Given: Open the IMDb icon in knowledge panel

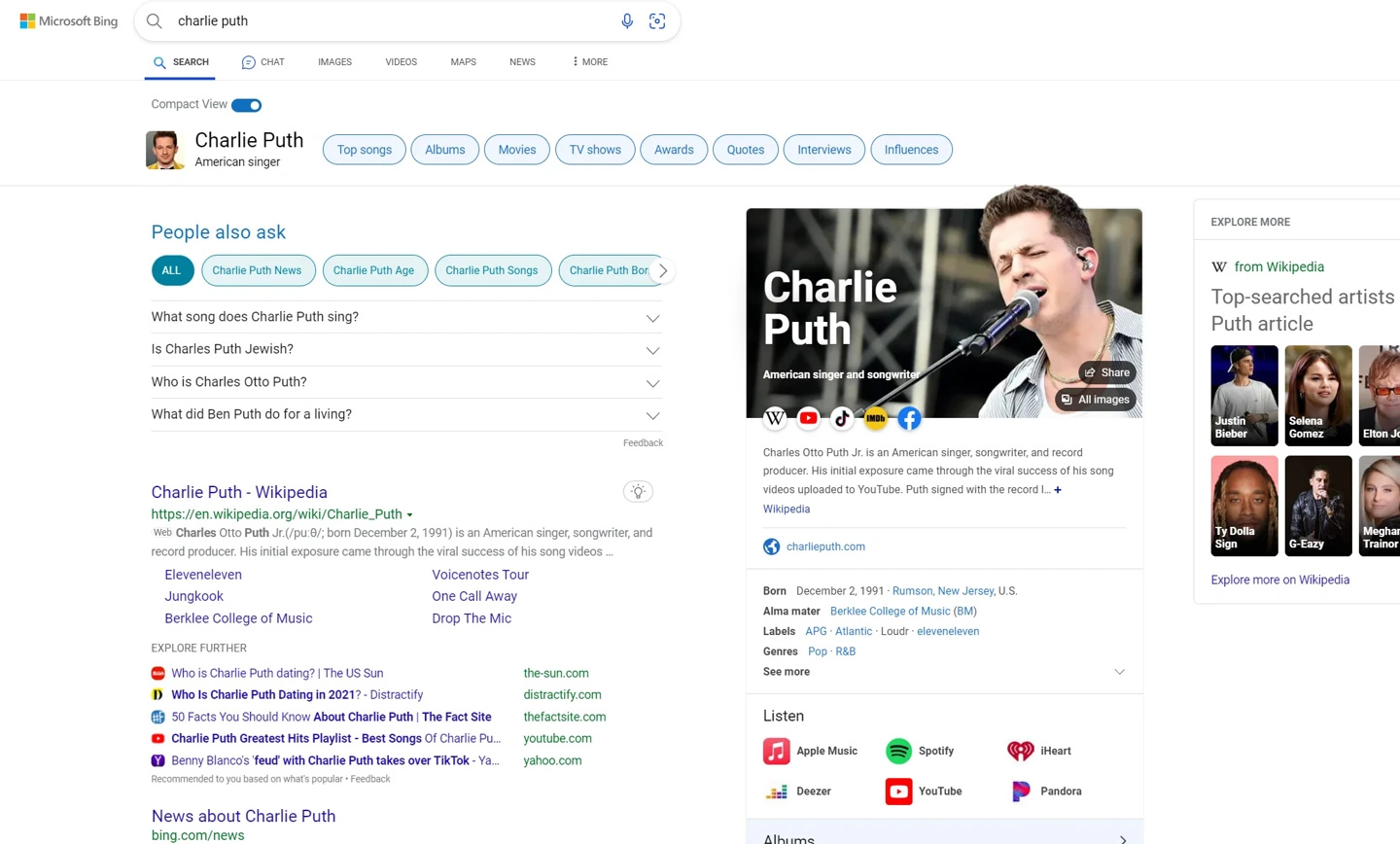Looking at the screenshot, I should click(x=876, y=418).
